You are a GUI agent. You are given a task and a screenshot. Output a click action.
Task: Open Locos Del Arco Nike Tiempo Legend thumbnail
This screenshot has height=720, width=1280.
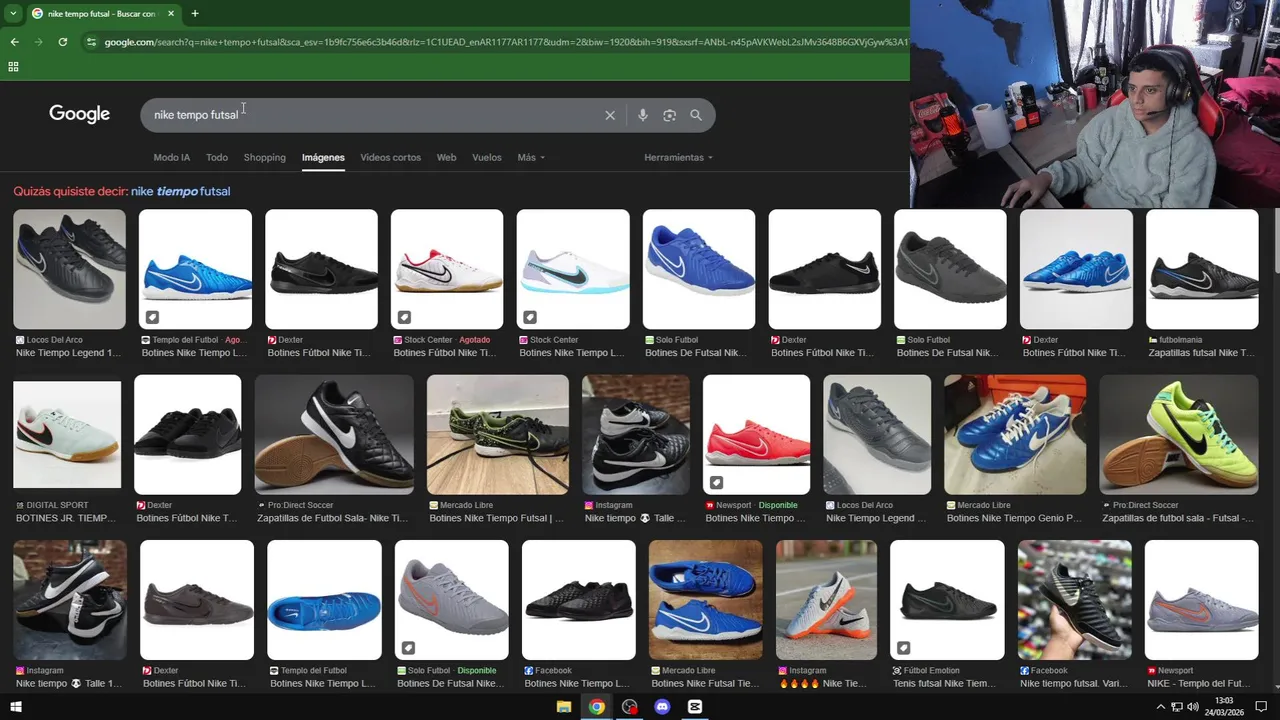point(69,269)
